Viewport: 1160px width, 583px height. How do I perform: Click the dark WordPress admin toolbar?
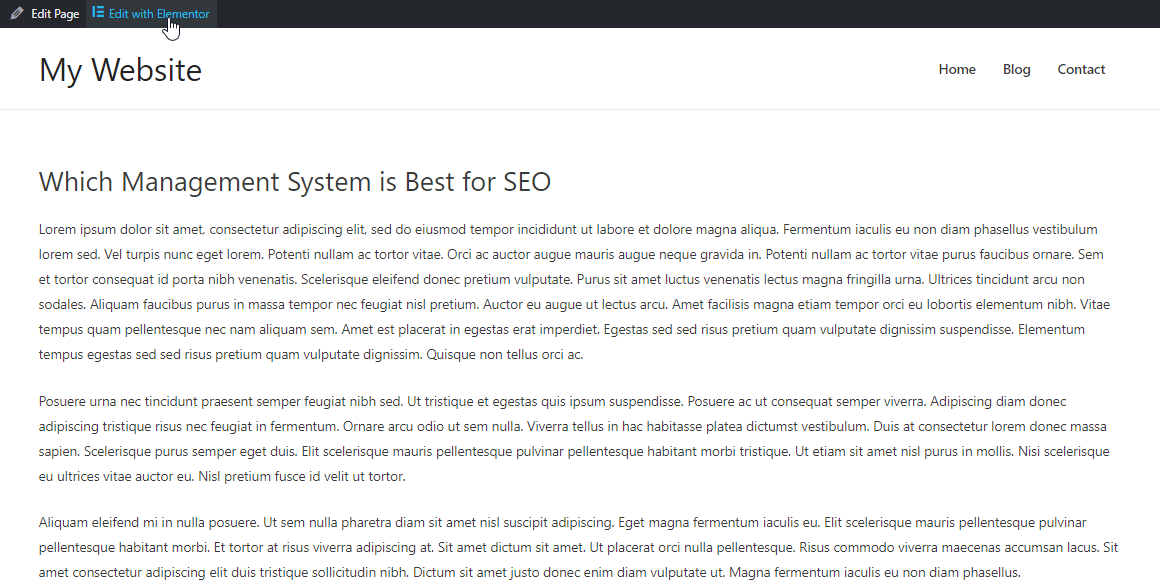coord(600,13)
